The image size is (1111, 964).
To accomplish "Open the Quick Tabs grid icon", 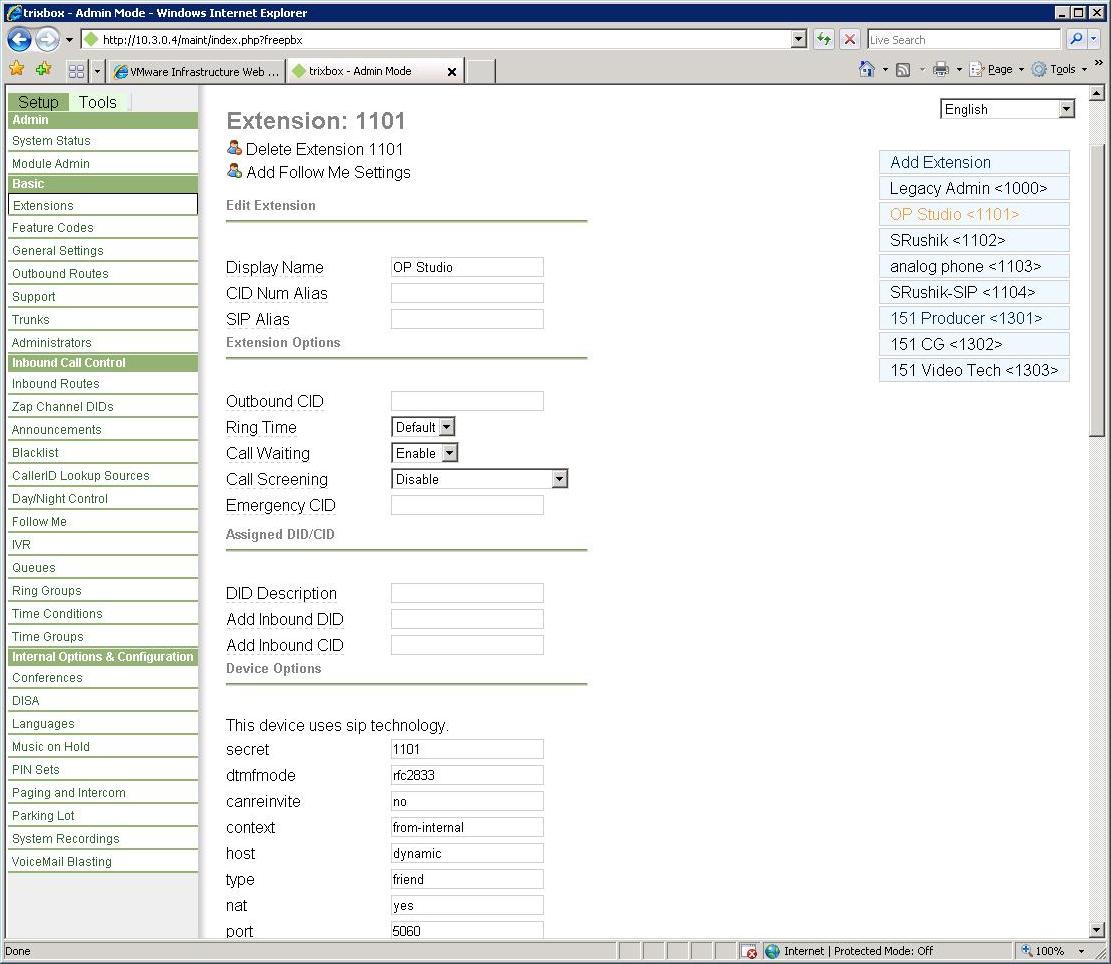I will pyautogui.click(x=77, y=71).
